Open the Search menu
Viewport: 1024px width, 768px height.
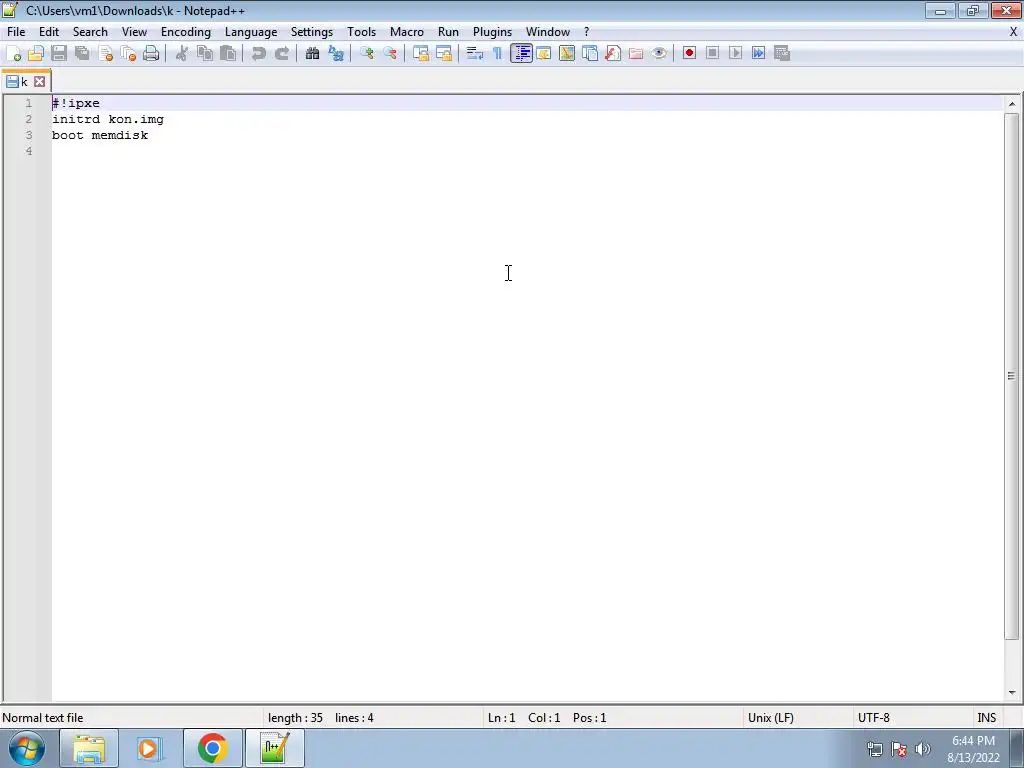click(x=90, y=32)
